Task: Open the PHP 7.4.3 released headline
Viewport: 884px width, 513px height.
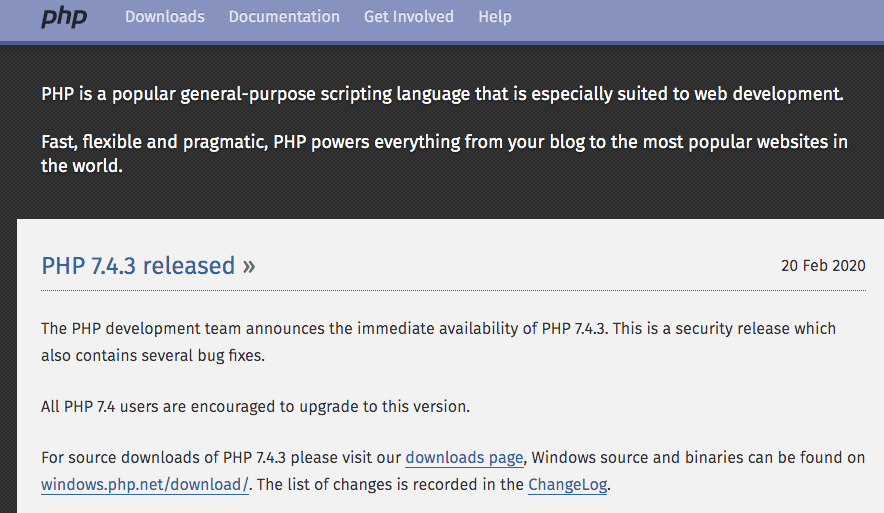Action: [x=138, y=266]
